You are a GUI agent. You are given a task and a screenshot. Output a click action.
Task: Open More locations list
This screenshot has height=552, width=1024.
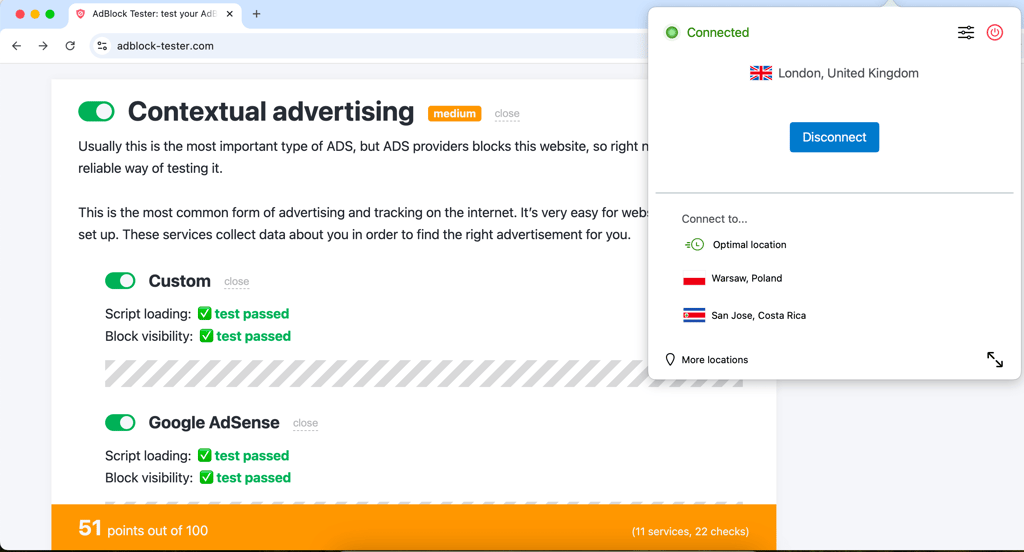click(714, 360)
